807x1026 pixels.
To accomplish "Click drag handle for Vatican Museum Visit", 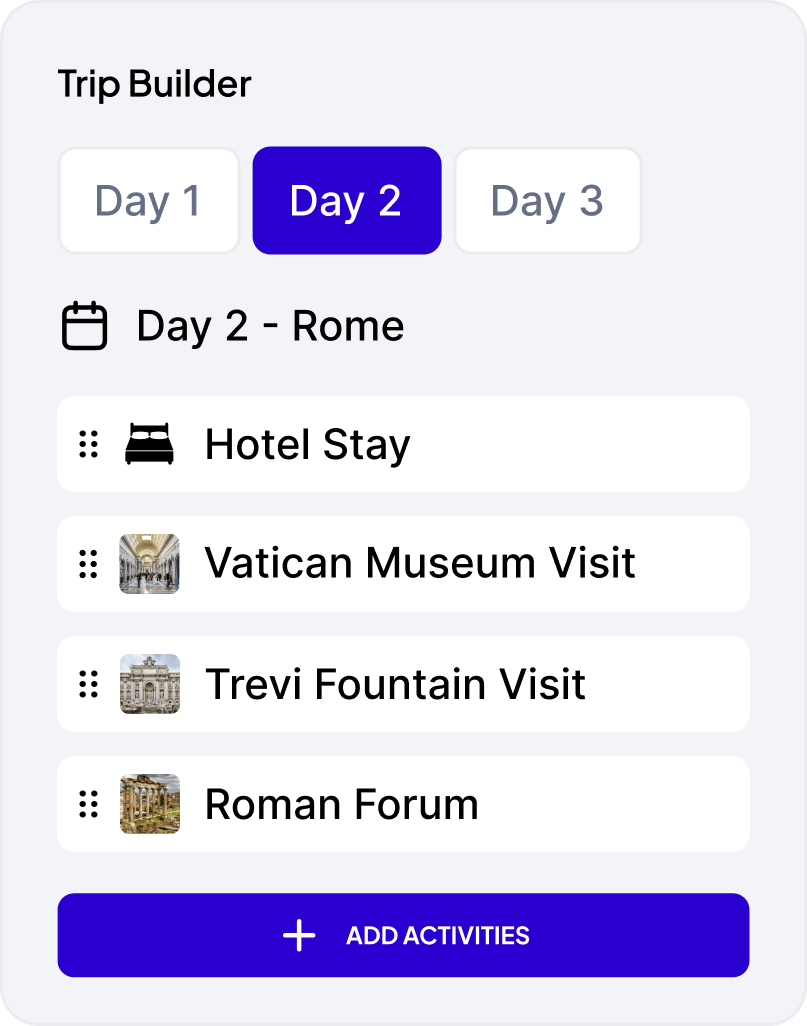I will click(x=89, y=564).
